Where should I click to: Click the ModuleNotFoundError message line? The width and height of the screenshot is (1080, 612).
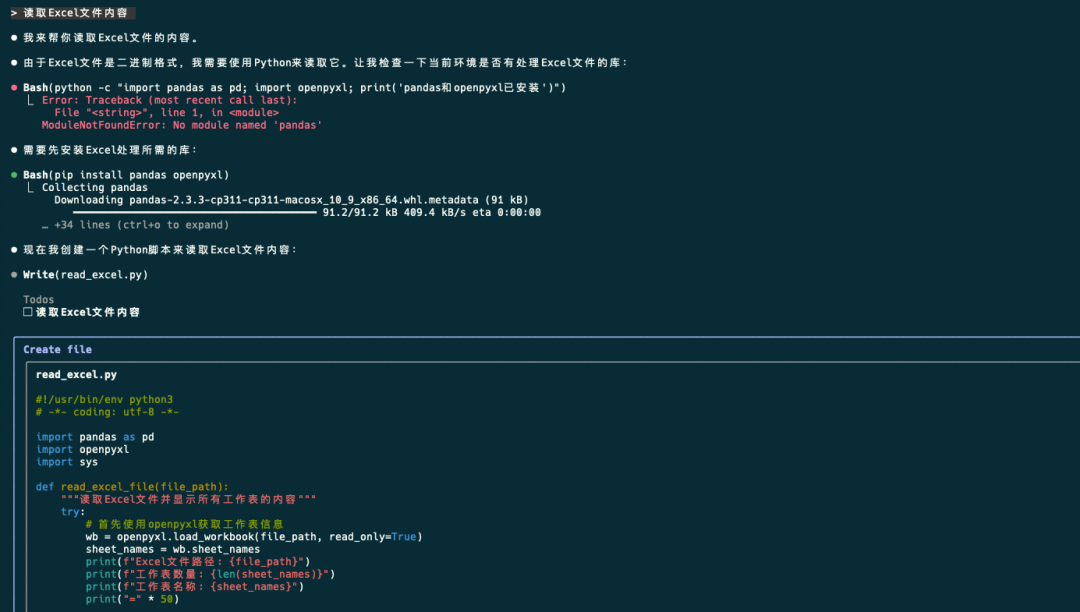[182, 125]
